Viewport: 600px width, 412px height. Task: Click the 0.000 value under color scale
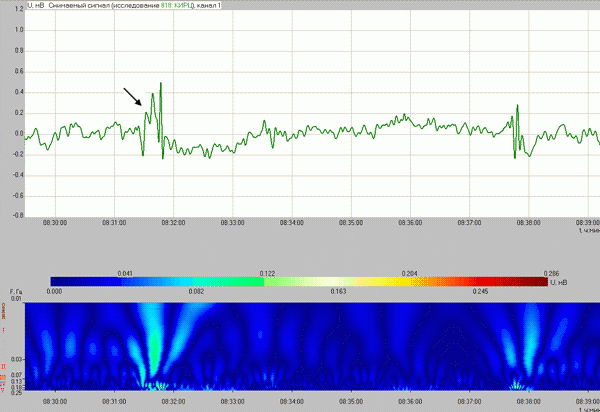tap(54, 291)
